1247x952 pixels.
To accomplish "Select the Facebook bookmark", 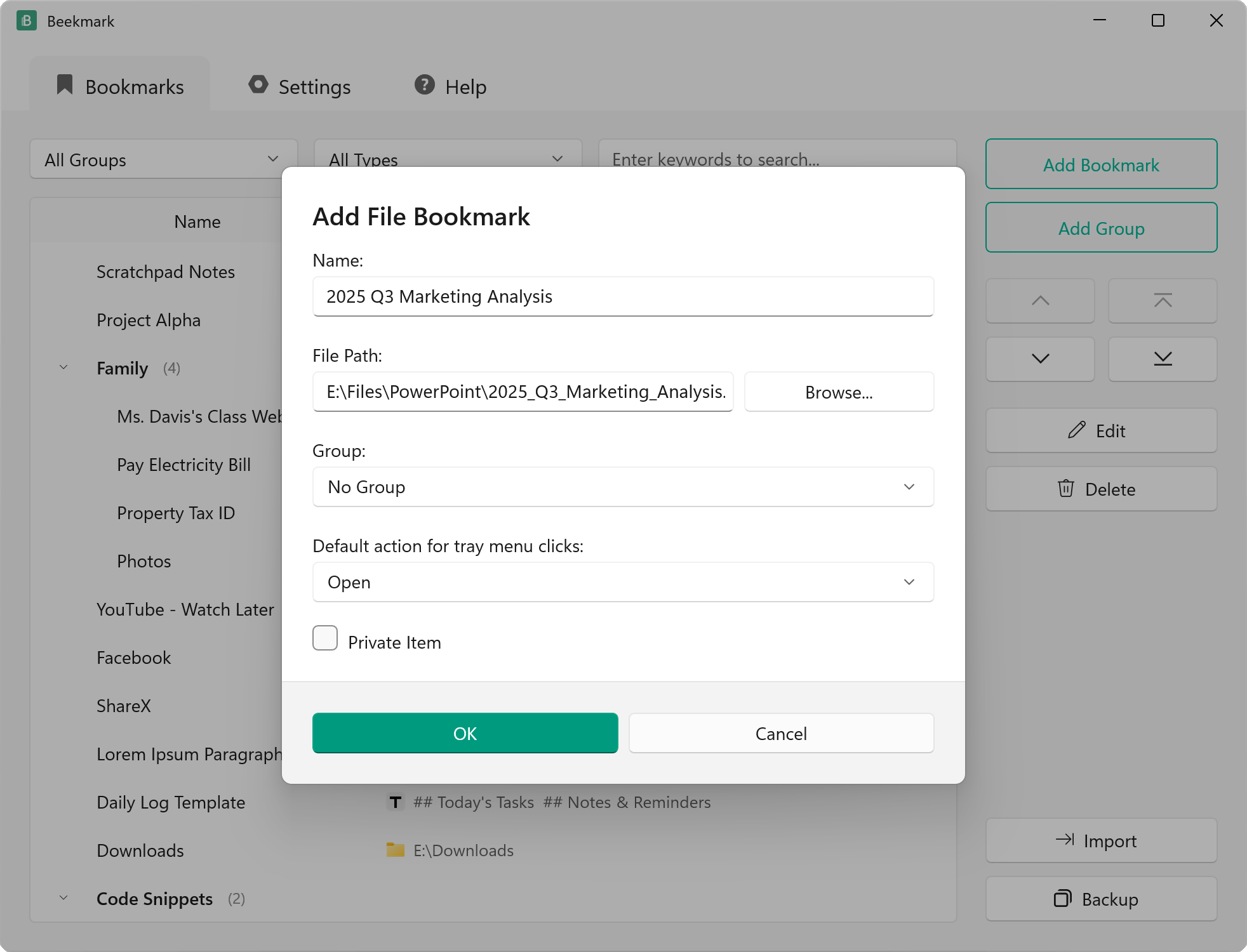I will pos(133,658).
